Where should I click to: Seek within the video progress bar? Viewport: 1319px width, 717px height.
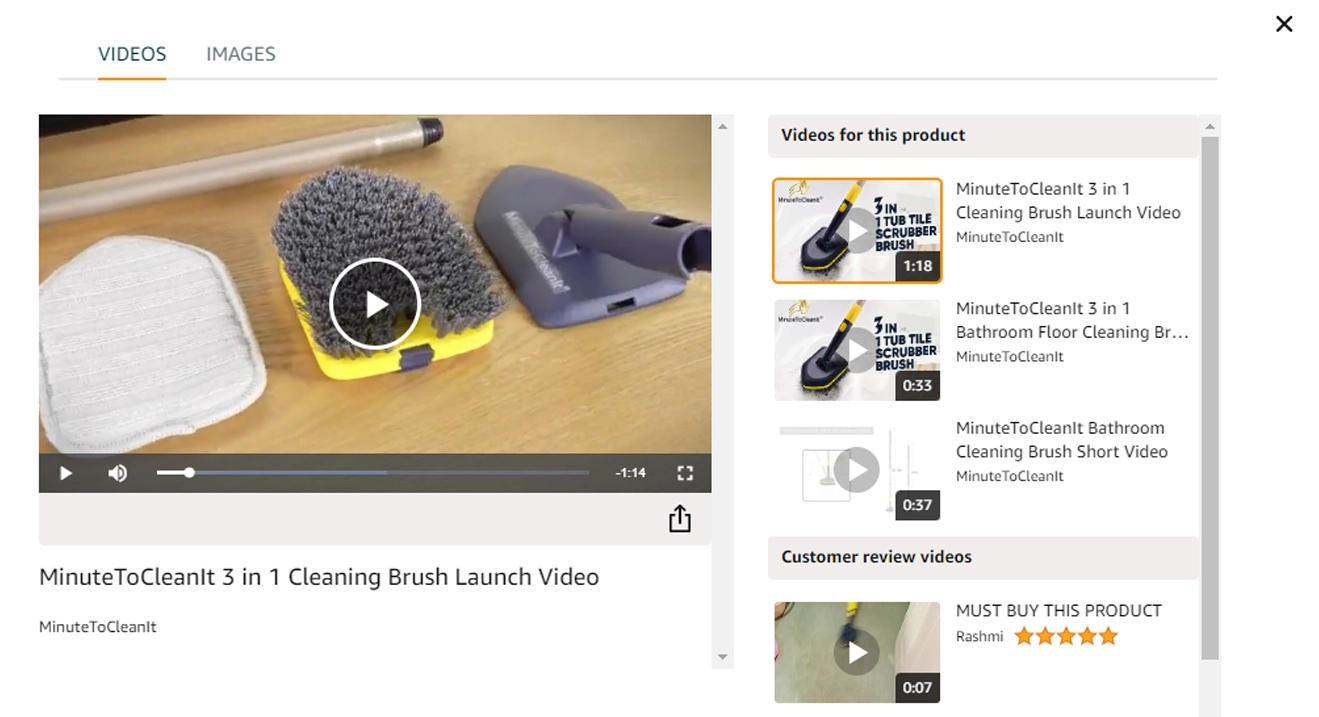pyautogui.click(x=373, y=472)
